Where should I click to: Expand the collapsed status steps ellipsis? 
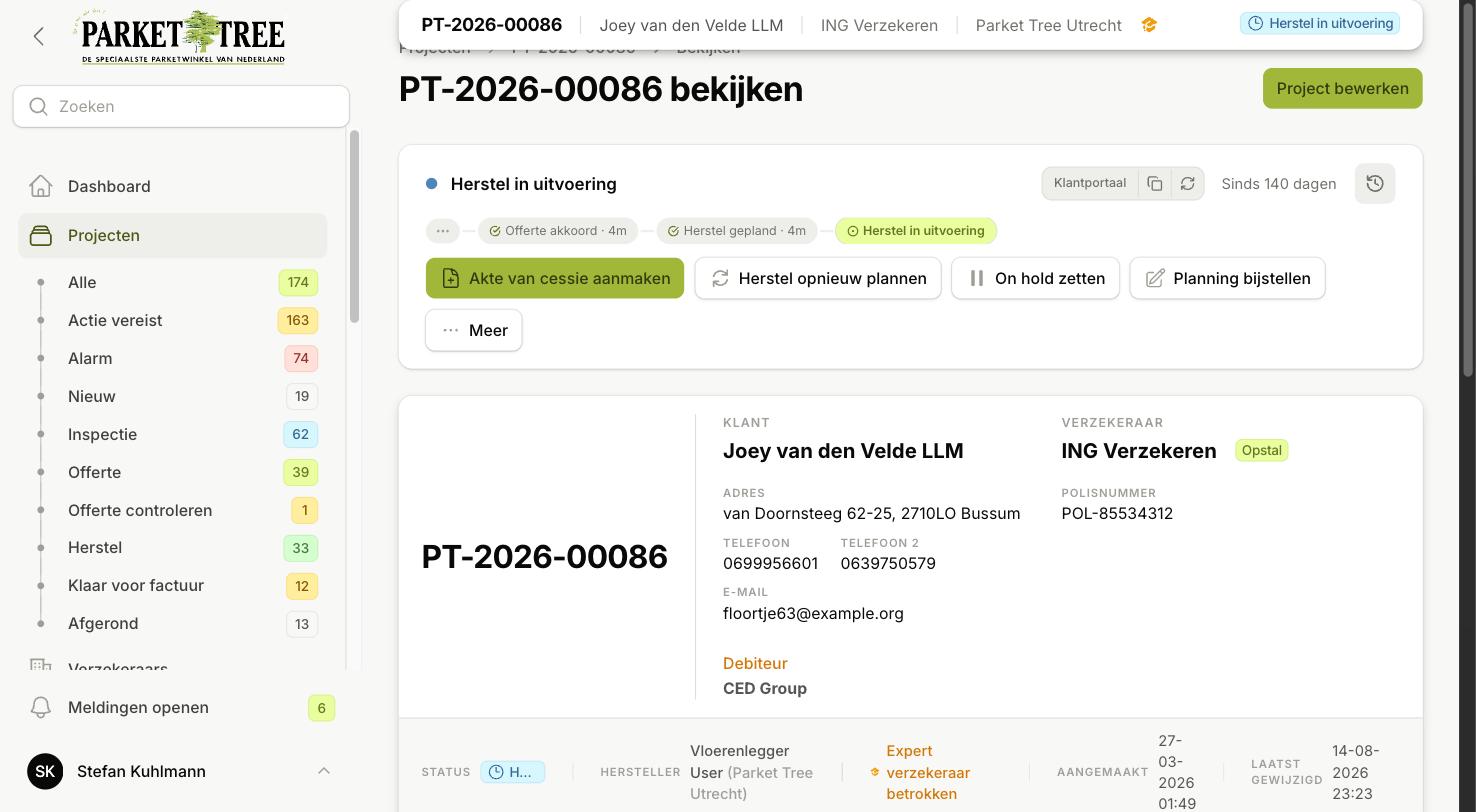click(442, 231)
